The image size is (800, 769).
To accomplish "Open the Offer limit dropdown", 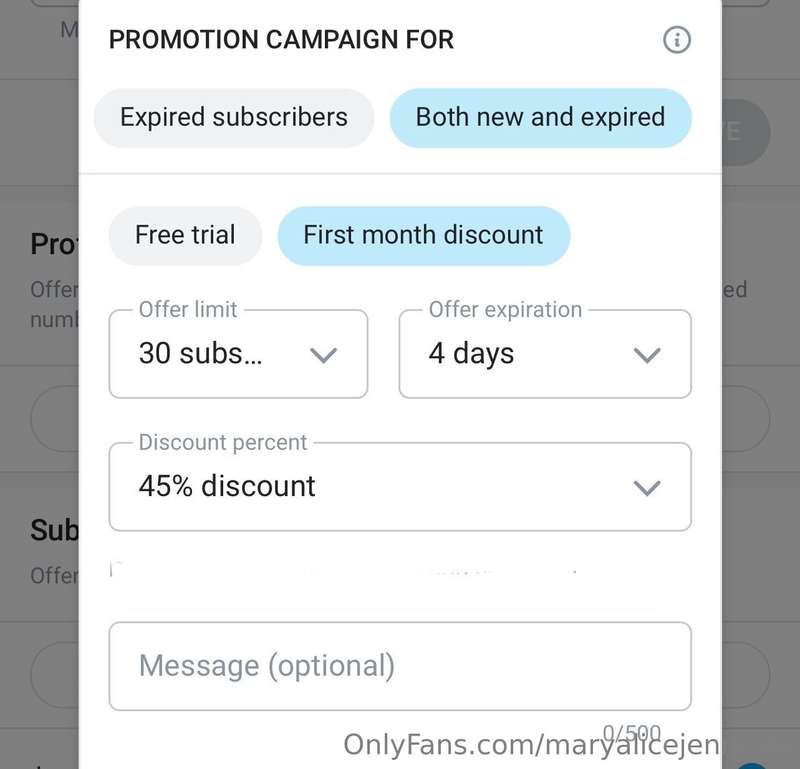I will coord(238,354).
